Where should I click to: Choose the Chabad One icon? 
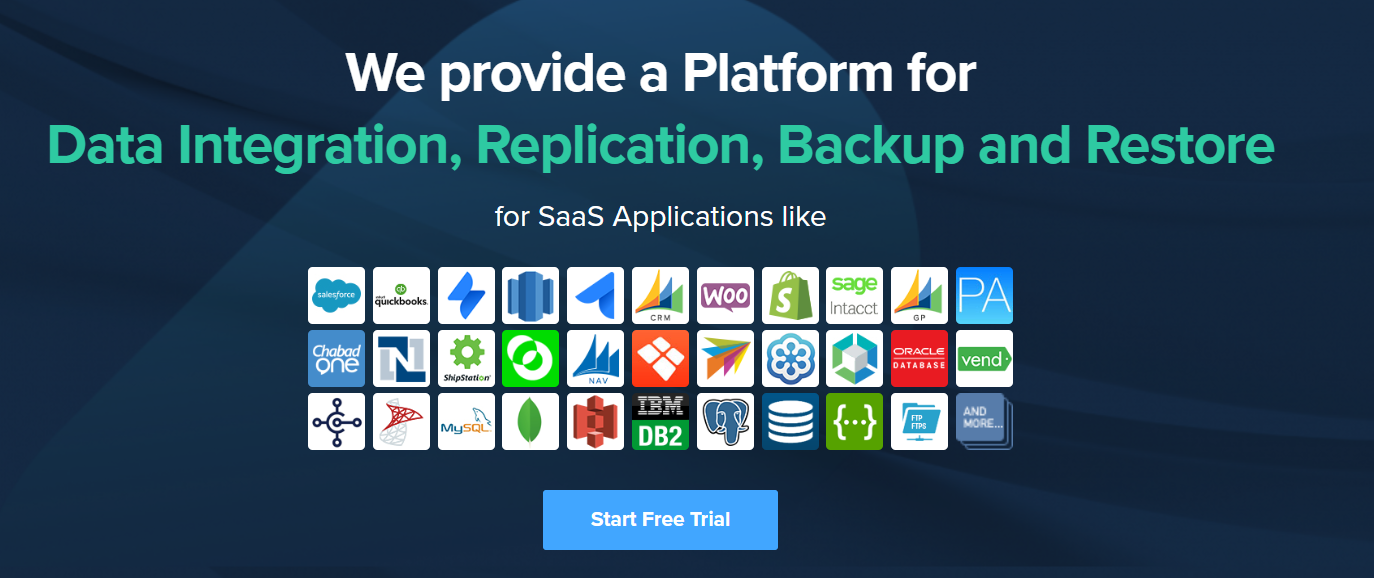pyautogui.click(x=336, y=358)
